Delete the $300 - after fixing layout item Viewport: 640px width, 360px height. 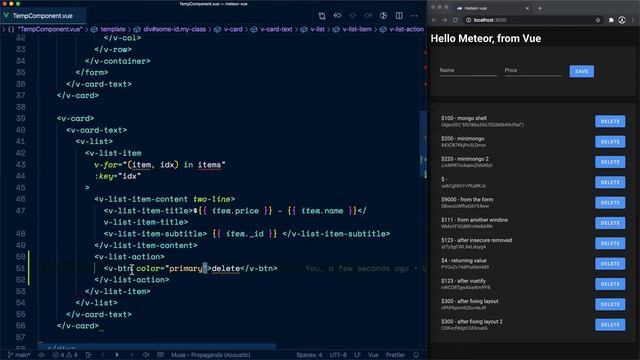(x=610, y=304)
